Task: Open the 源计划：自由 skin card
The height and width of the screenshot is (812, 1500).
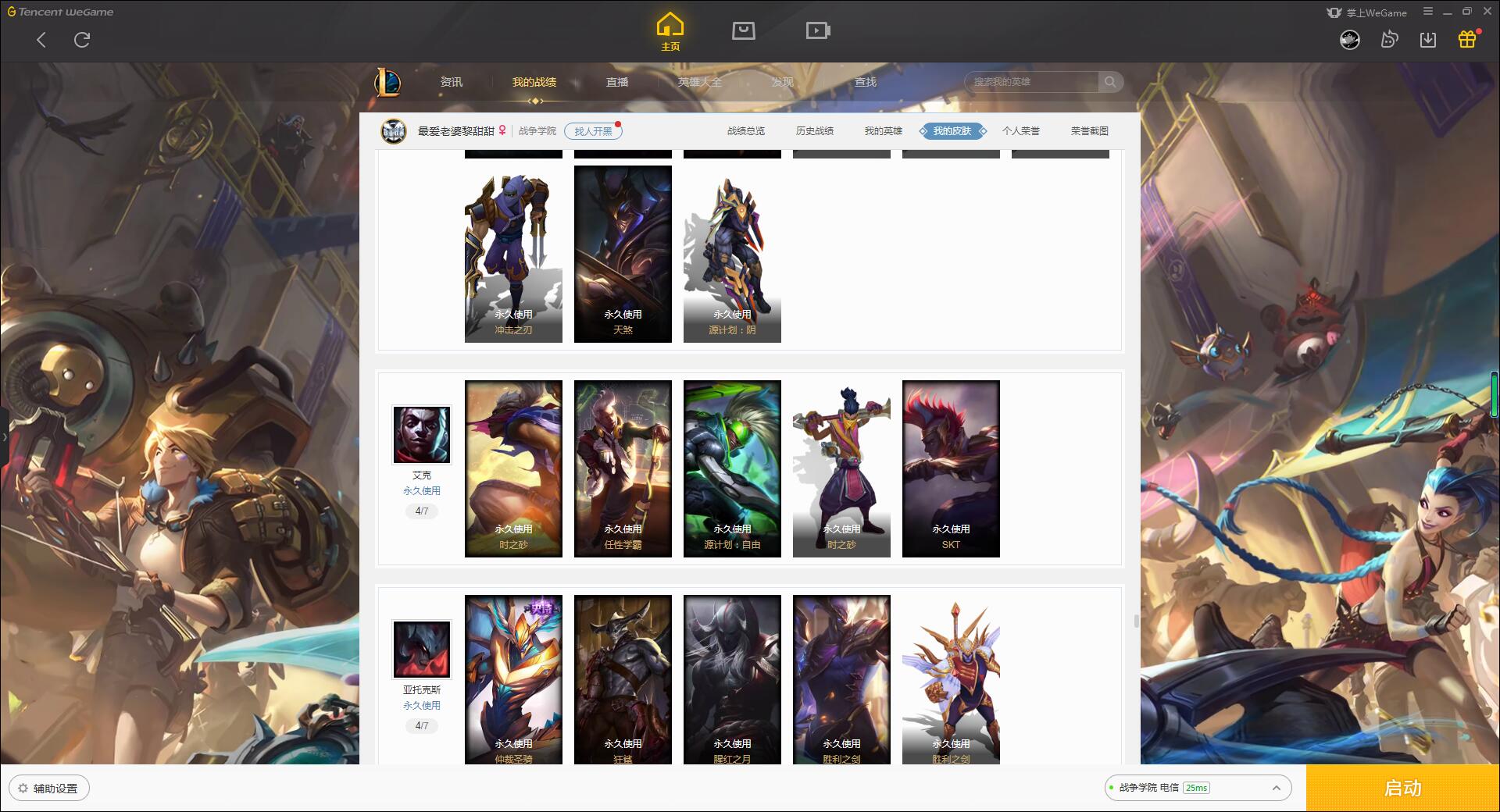Action: pyautogui.click(x=732, y=468)
